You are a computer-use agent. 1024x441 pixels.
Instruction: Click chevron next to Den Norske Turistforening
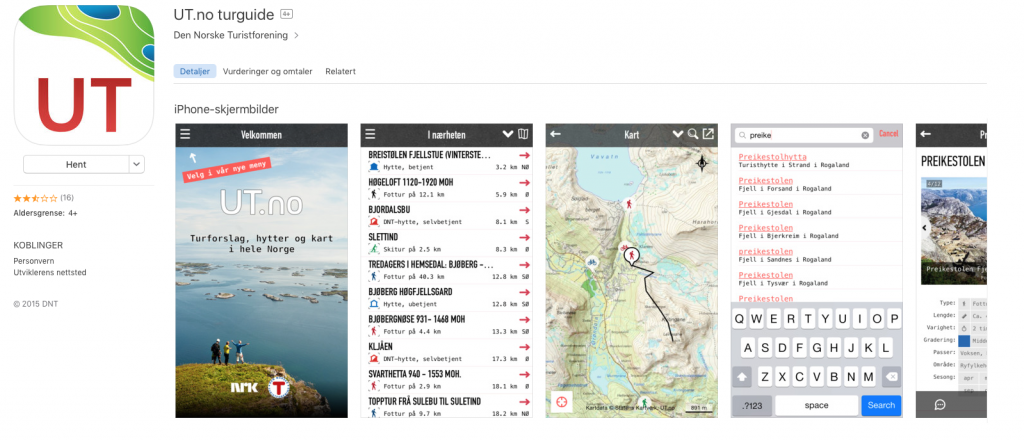click(x=296, y=35)
